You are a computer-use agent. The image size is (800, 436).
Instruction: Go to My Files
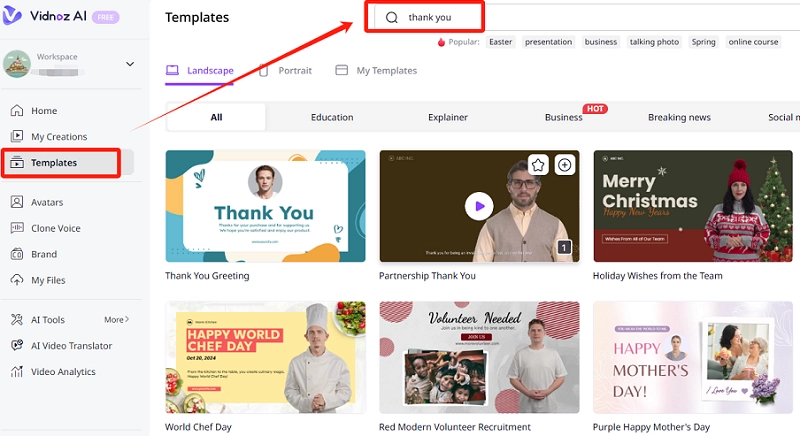coord(47,280)
